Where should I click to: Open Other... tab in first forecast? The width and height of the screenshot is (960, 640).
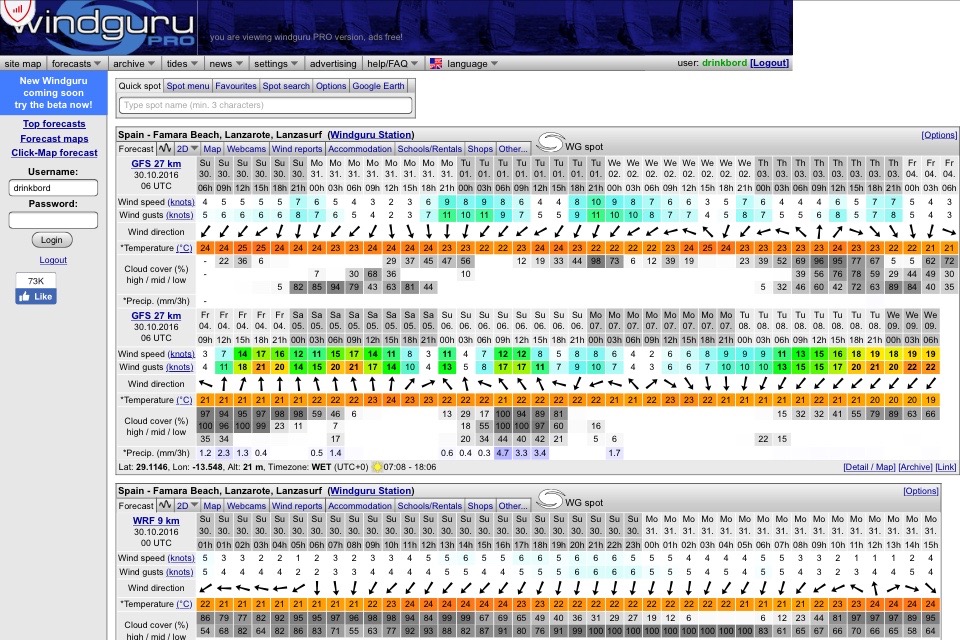tap(512, 149)
